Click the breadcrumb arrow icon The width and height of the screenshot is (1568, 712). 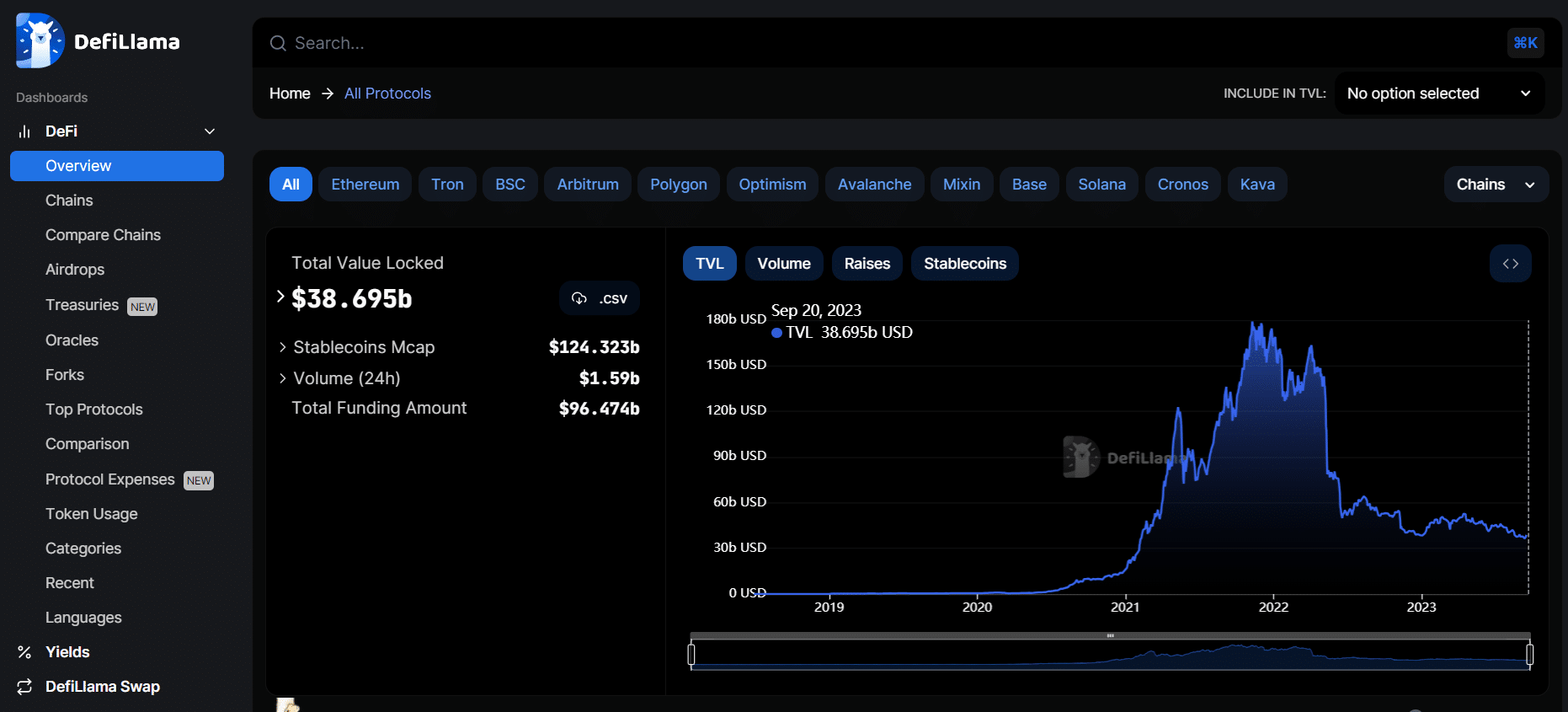pos(328,94)
